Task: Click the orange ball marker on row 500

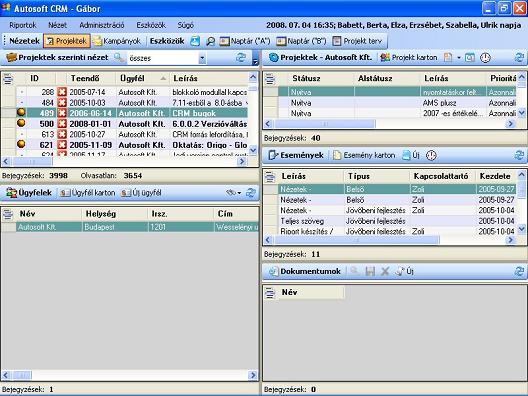Action: click(21, 123)
